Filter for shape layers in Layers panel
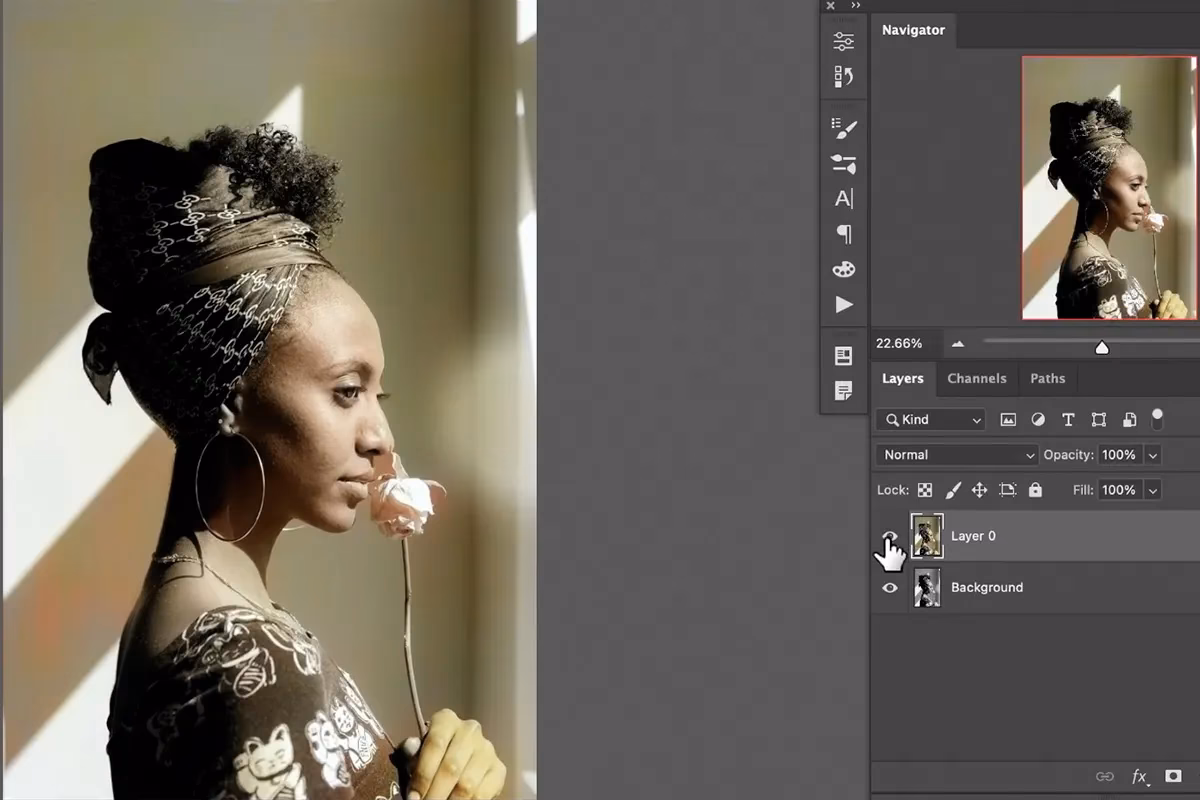This screenshot has width=1200, height=800. tap(1097, 419)
